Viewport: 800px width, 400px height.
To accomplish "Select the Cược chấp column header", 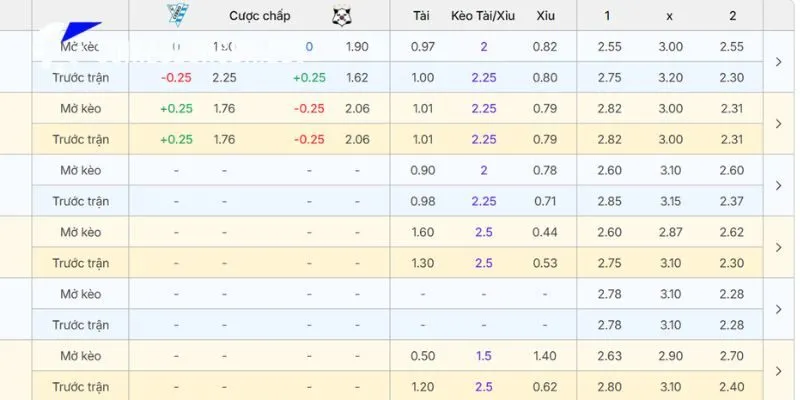I will tap(259, 16).
